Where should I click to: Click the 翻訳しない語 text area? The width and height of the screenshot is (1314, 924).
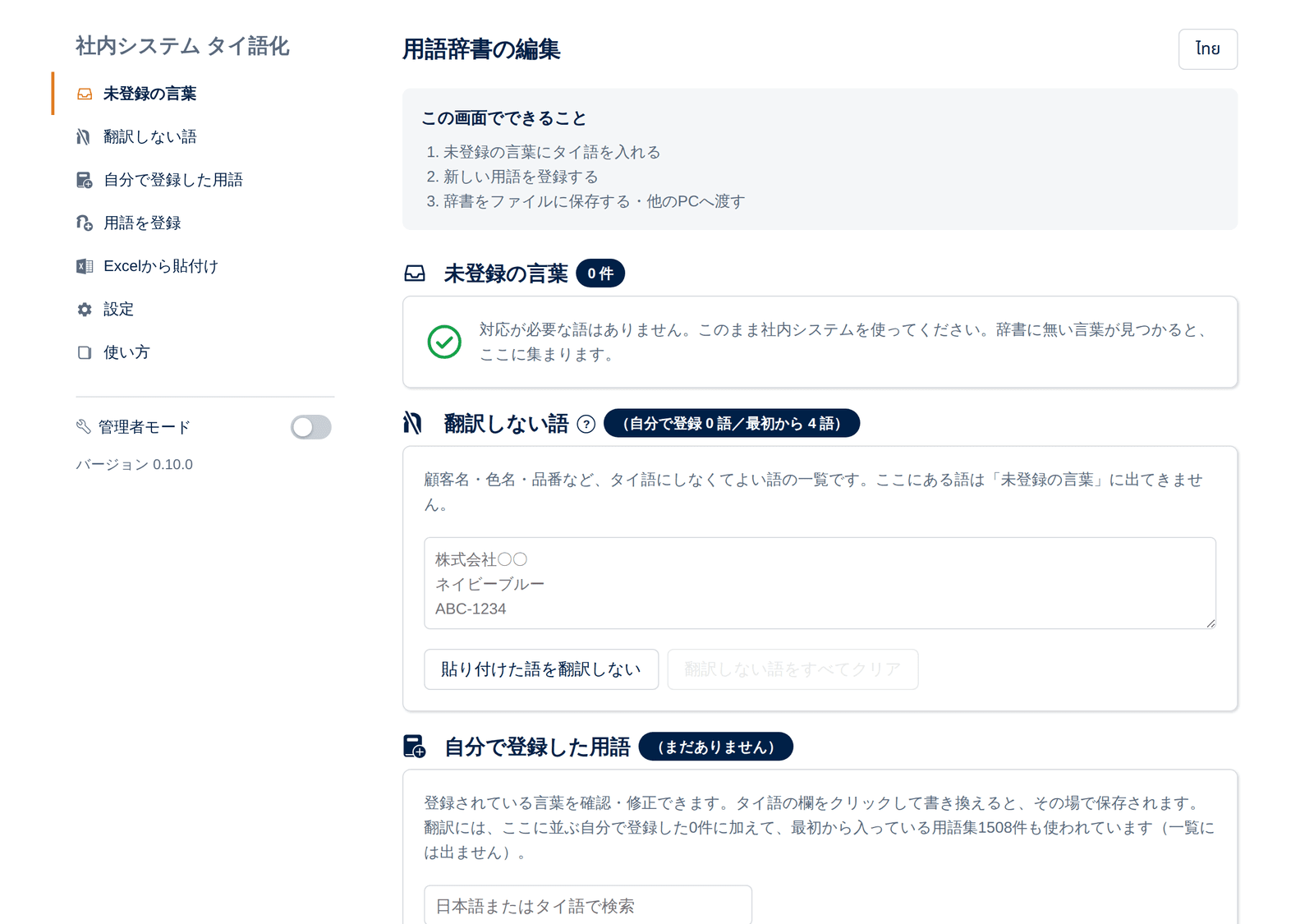coord(820,583)
